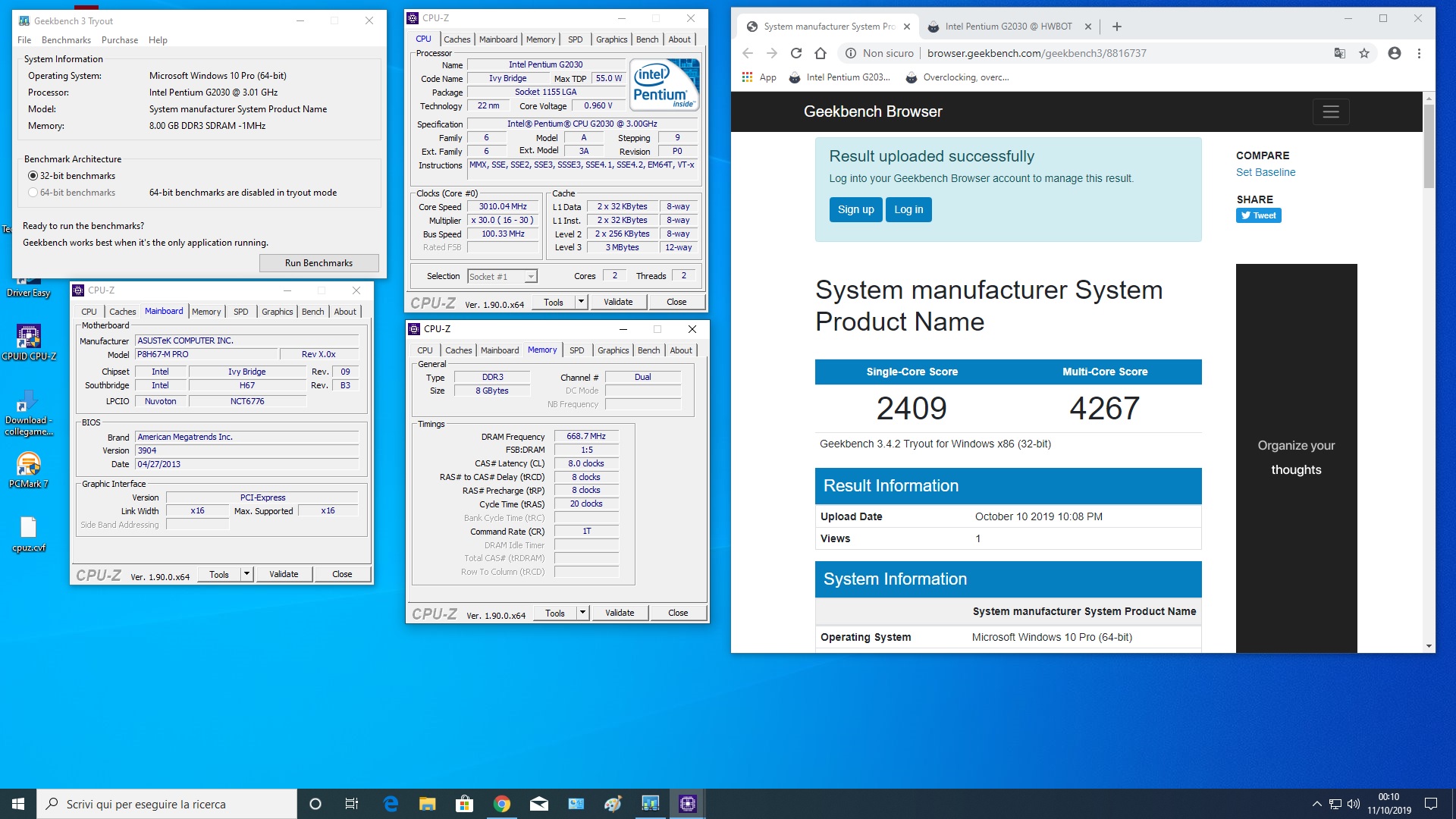Open Geekbench Help menu
Screen dimensions: 1456x819
coord(158,40)
